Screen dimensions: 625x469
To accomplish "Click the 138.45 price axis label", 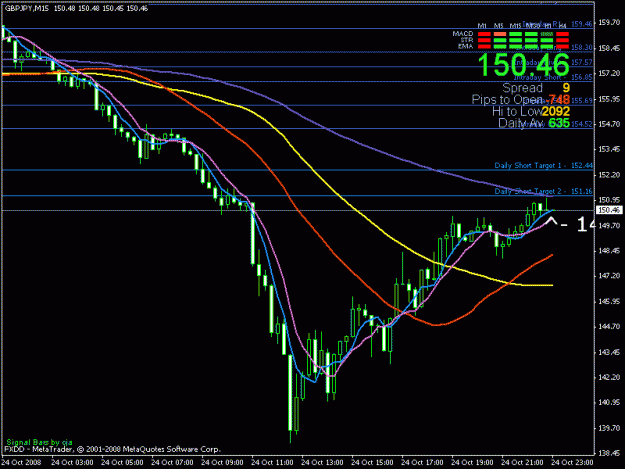I will click(609, 453).
